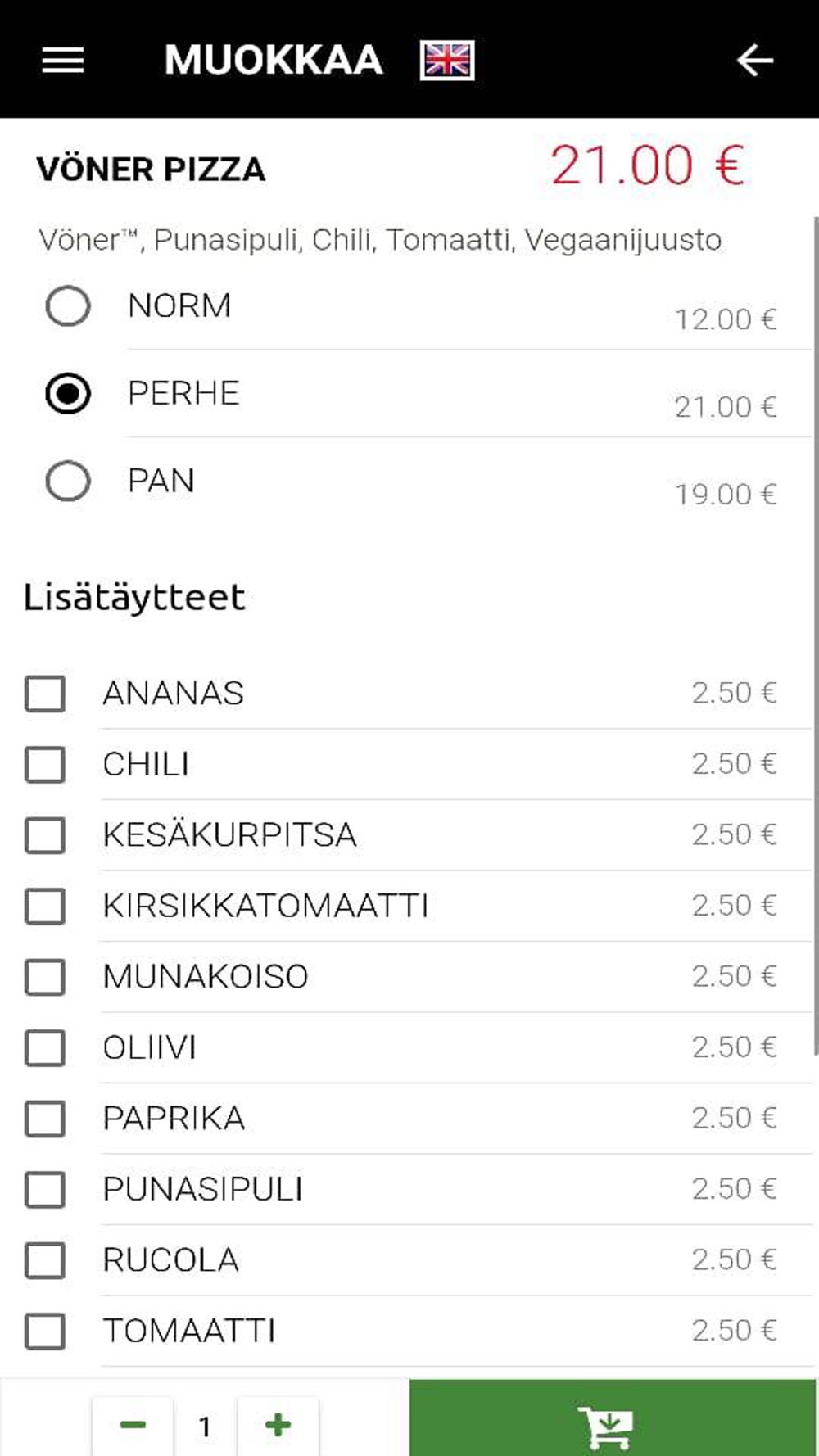Enable the KIRSIKKATOMAATTI checkbox

[x=45, y=907]
